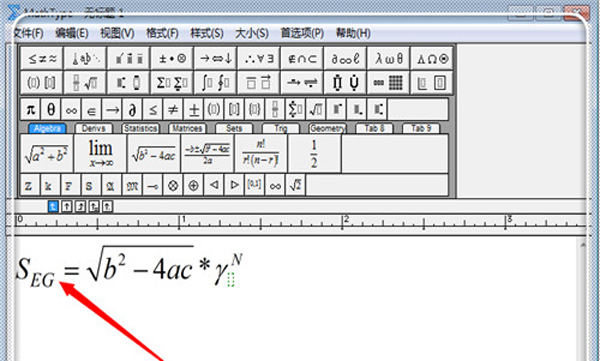Insert the pi symbol
Image resolution: width=600 pixels, height=361 pixels.
click(30, 110)
